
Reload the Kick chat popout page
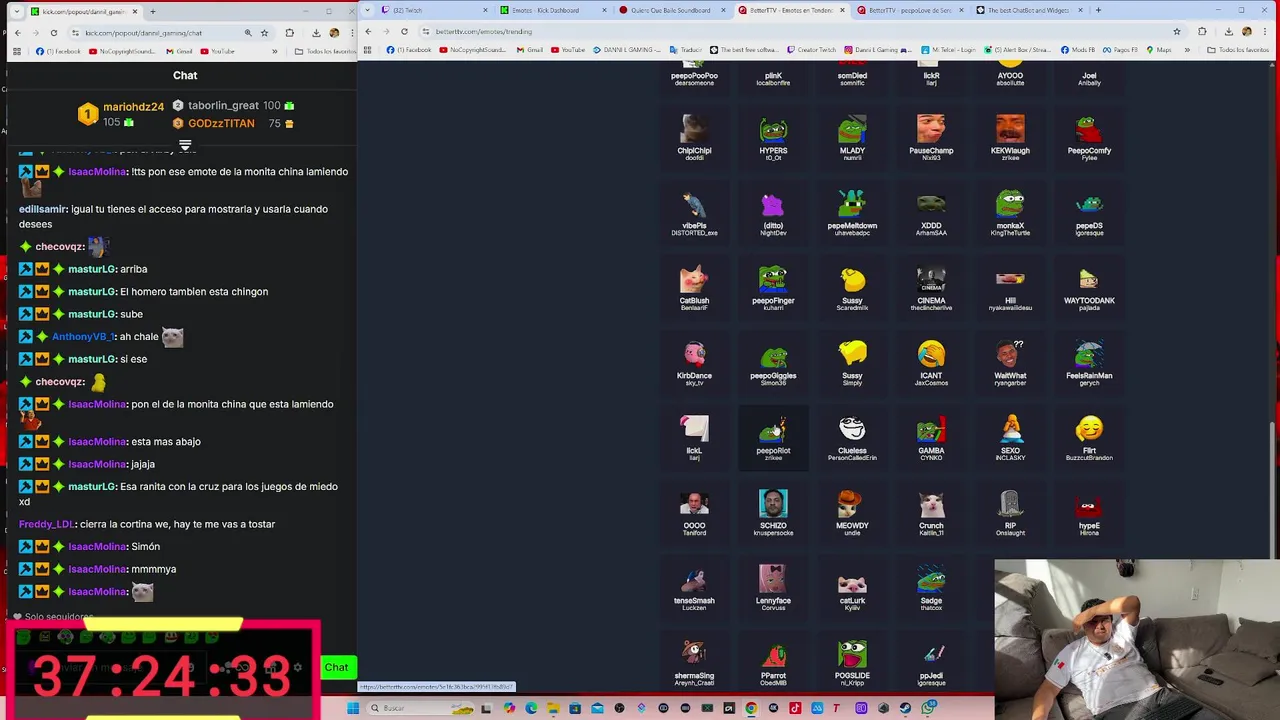[x=53, y=33]
